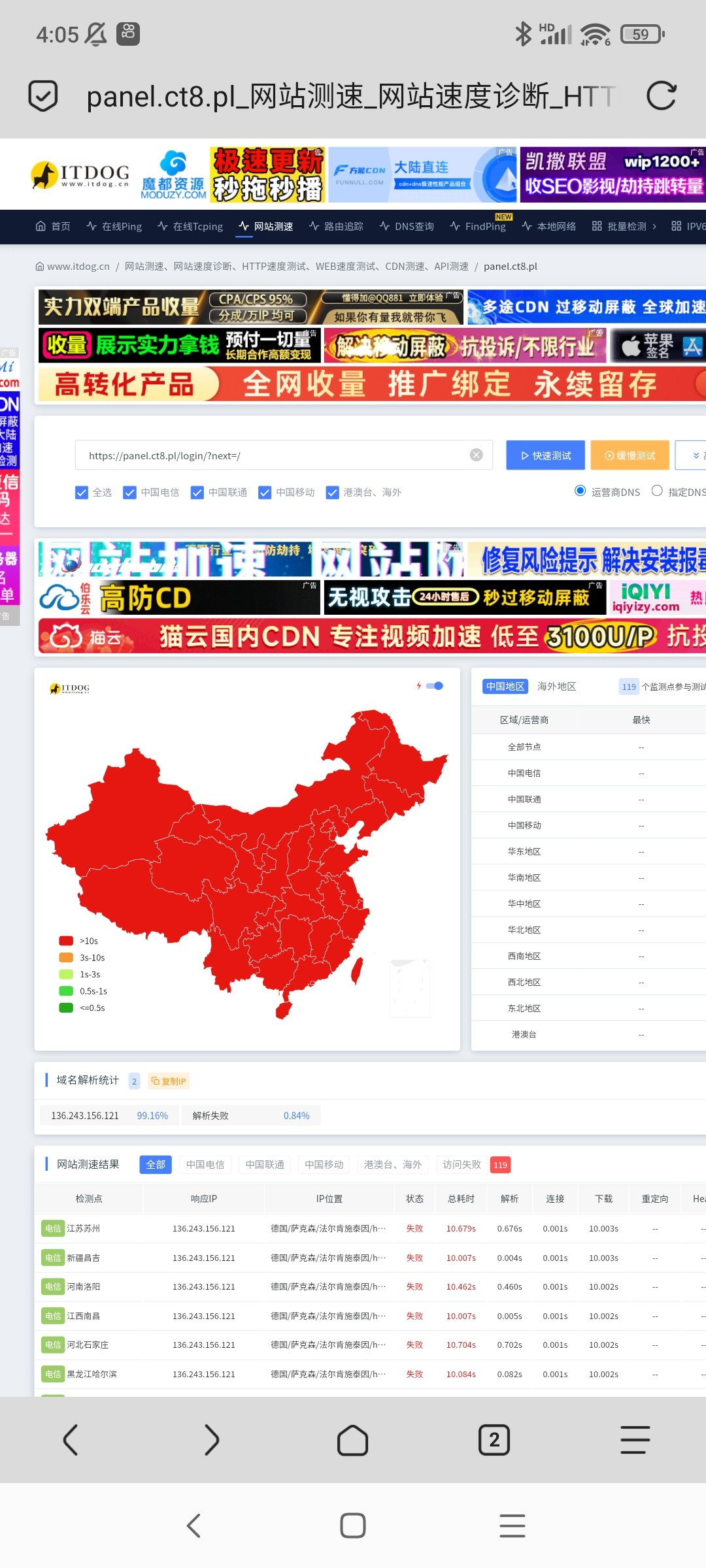Screen dimensions: 706x1568
Task: Open FindPing navigation item
Action: [x=478, y=226]
